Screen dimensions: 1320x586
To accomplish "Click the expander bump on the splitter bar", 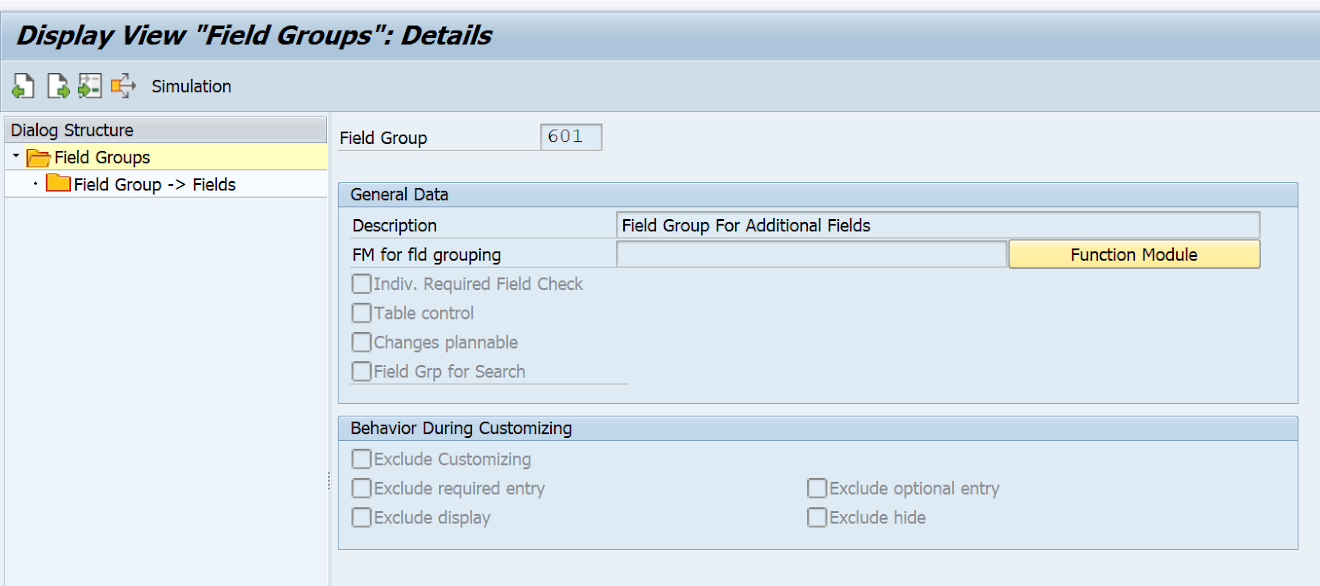I will pyautogui.click(x=330, y=480).
